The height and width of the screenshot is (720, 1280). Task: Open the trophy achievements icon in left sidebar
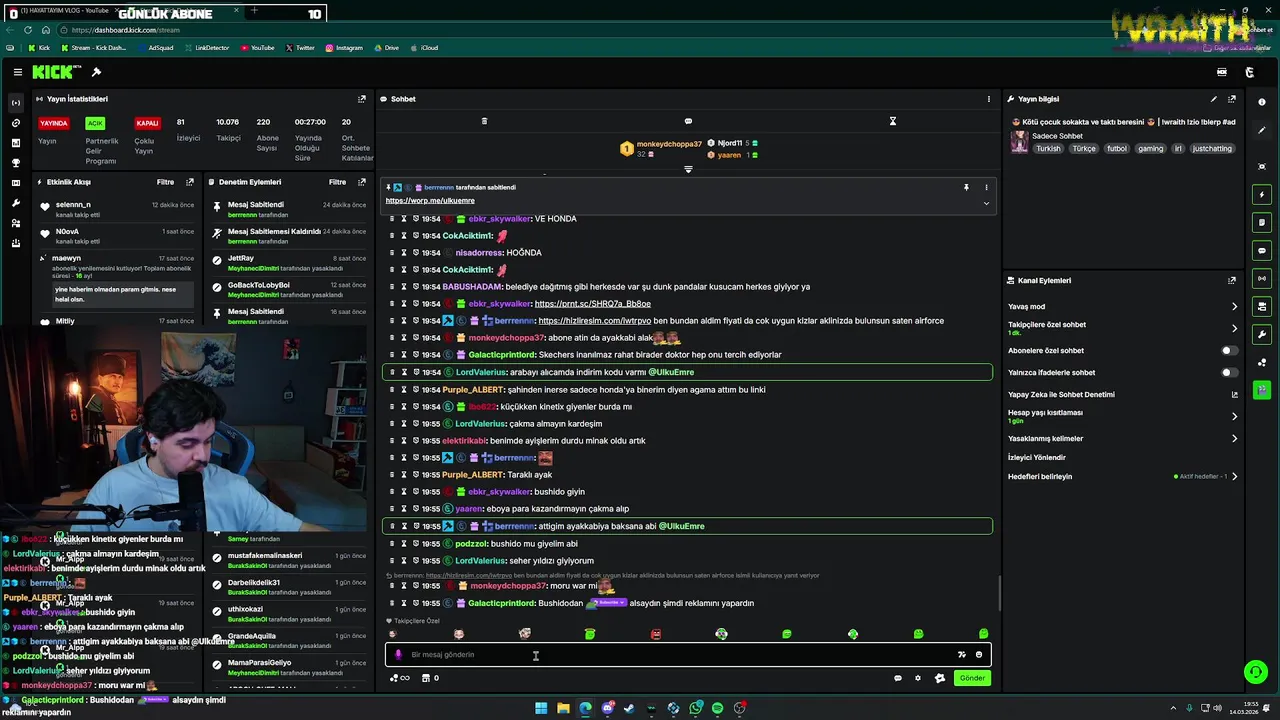[x=15, y=163]
